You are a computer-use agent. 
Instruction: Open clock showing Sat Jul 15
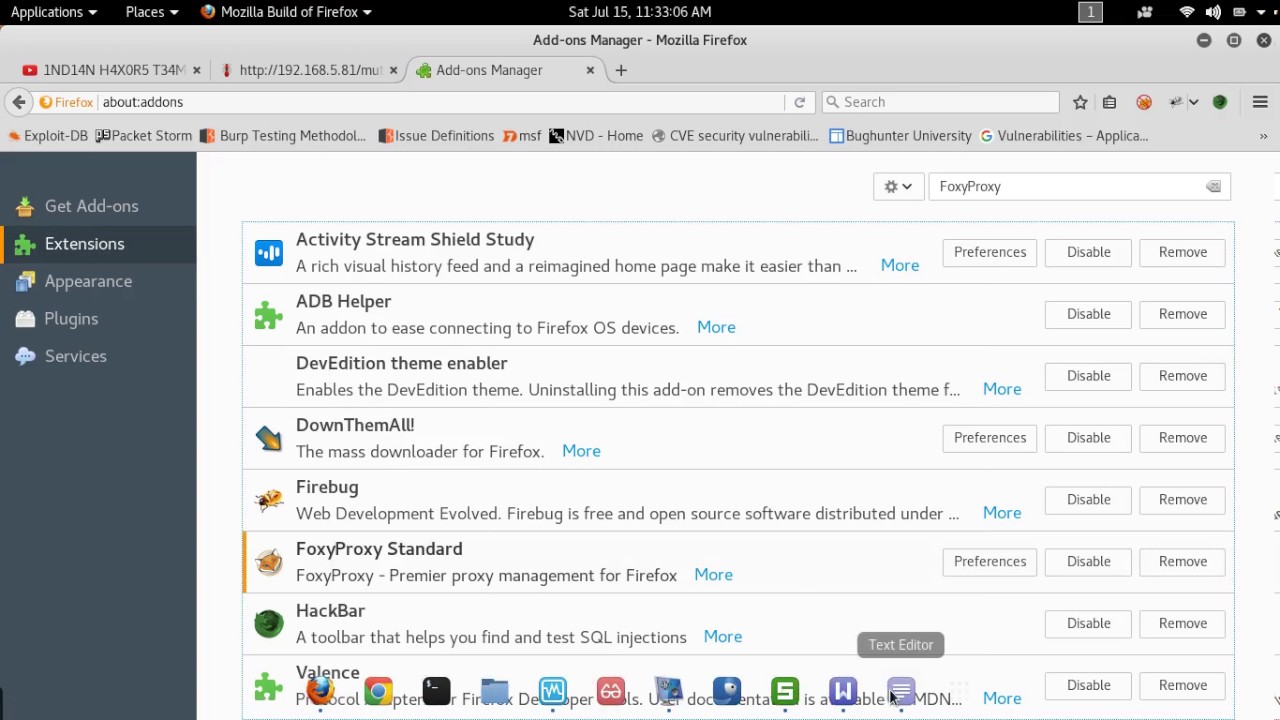click(640, 12)
